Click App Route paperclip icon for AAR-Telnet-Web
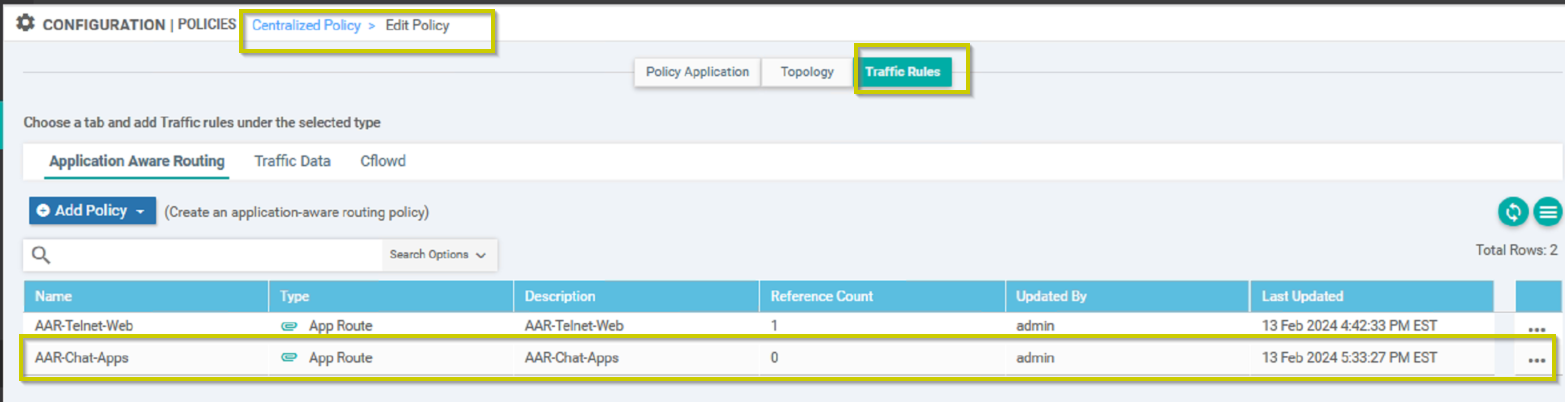The image size is (1565, 402). click(x=290, y=326)
